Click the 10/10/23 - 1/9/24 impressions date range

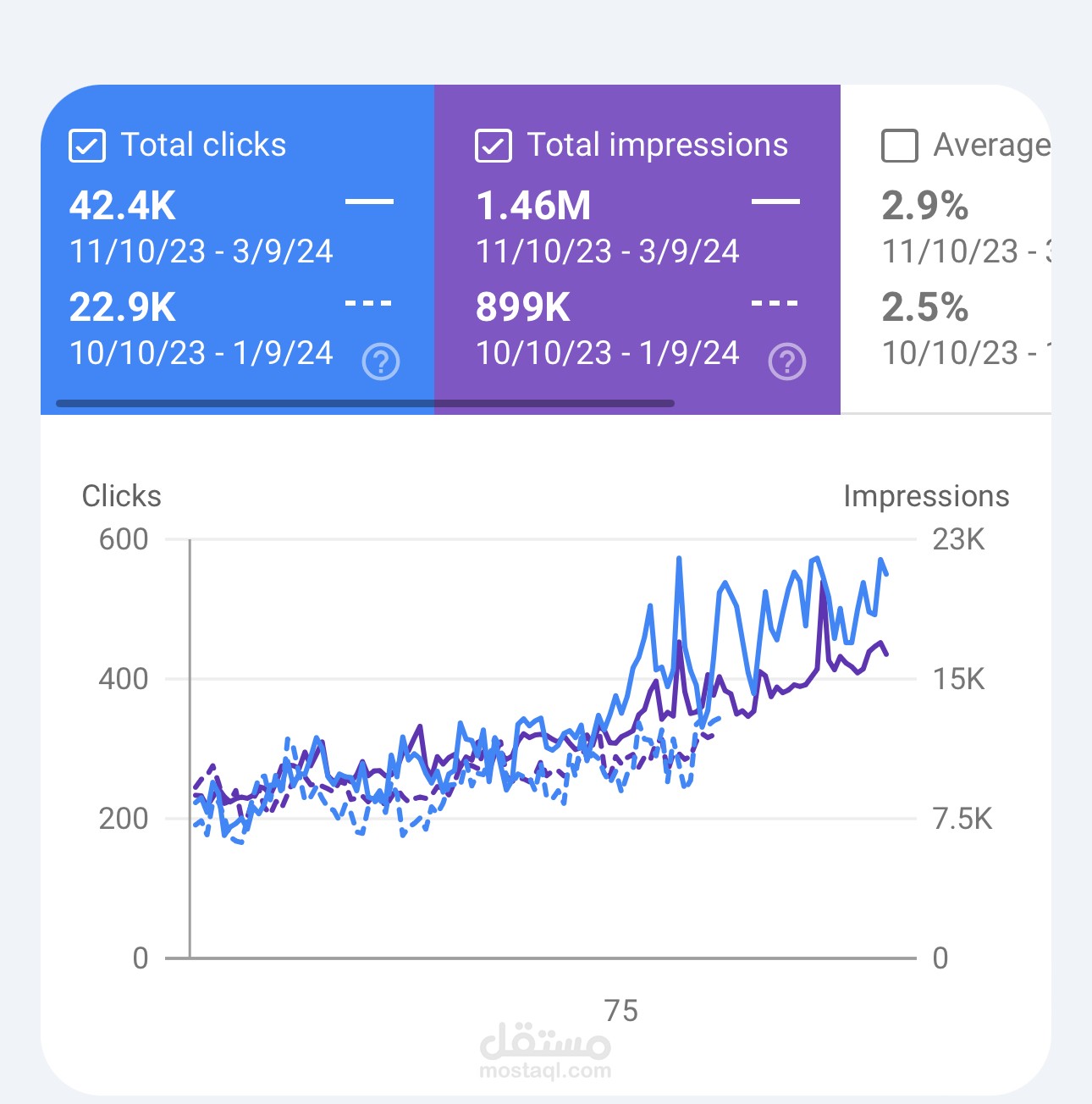click(608, 353)
